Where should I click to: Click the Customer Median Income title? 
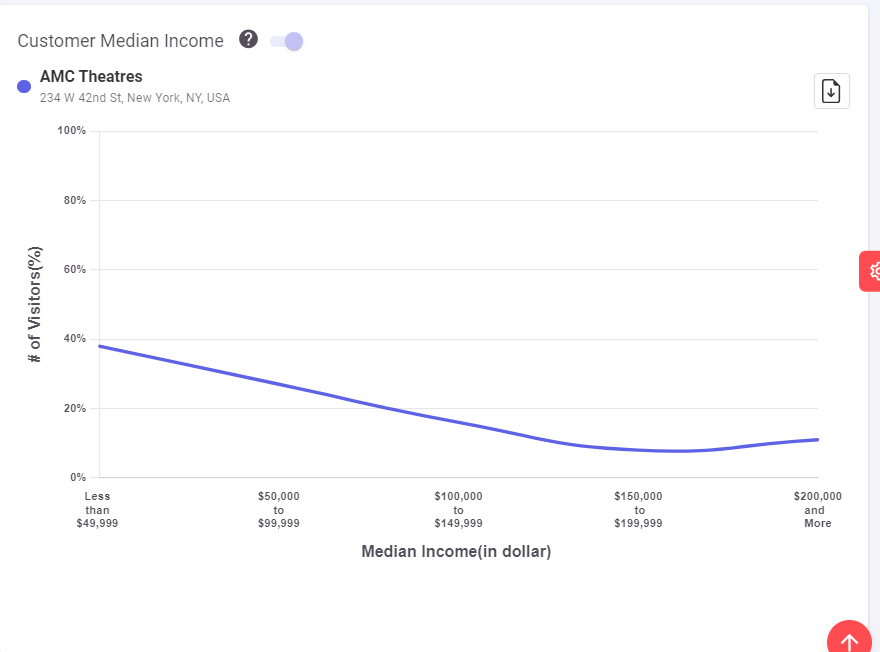120,41
